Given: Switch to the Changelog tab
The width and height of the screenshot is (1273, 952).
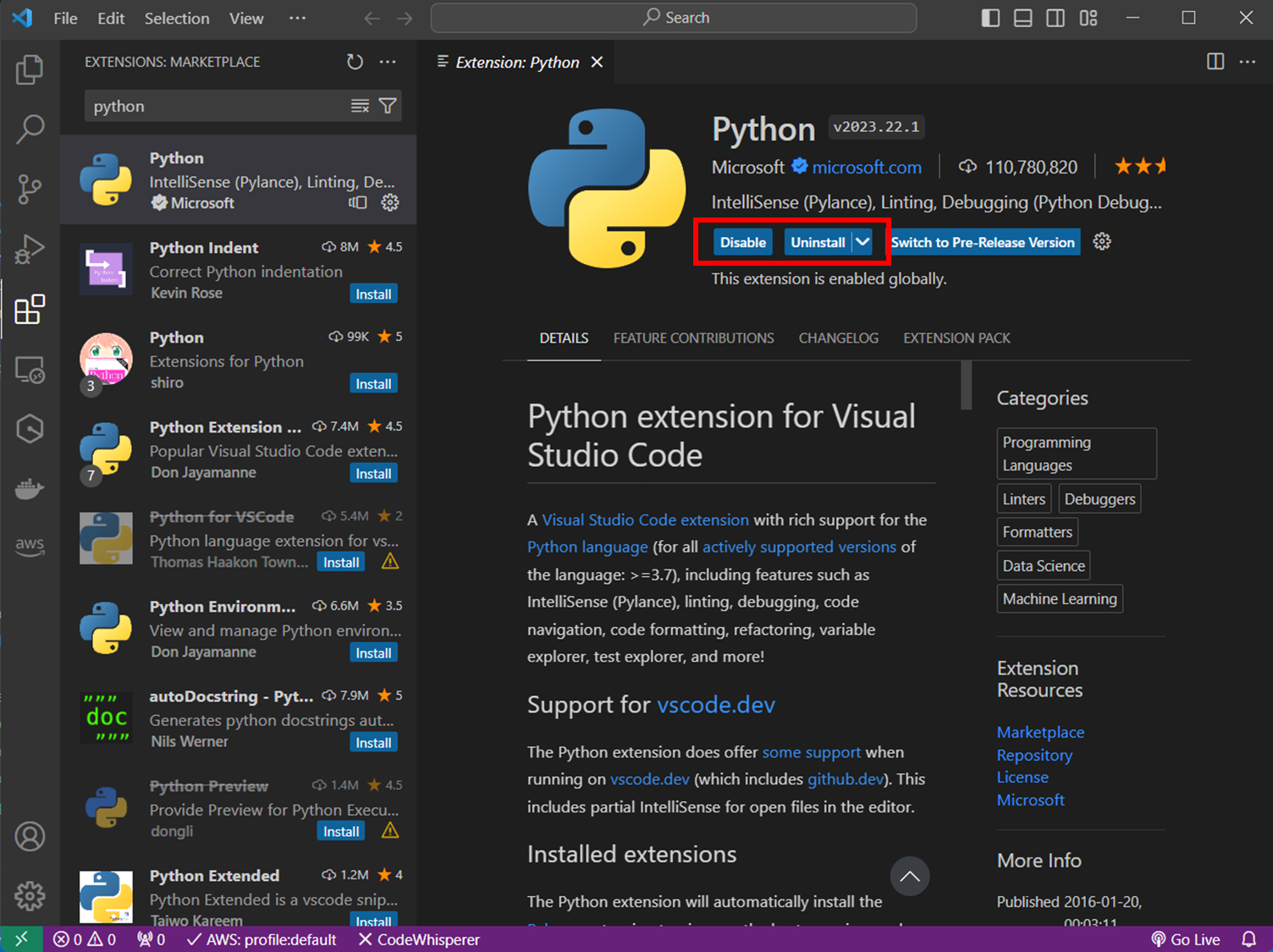Looking at the screenshot, I should coord(838,338).
